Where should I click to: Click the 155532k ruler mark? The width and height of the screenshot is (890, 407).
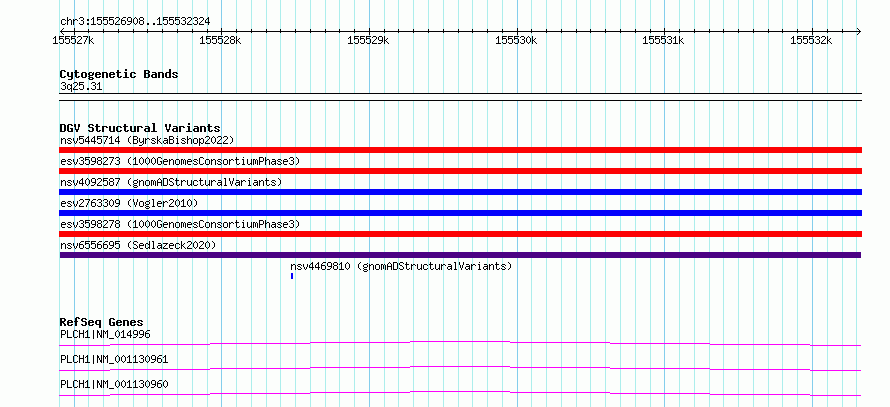click(x=812, y=40)
